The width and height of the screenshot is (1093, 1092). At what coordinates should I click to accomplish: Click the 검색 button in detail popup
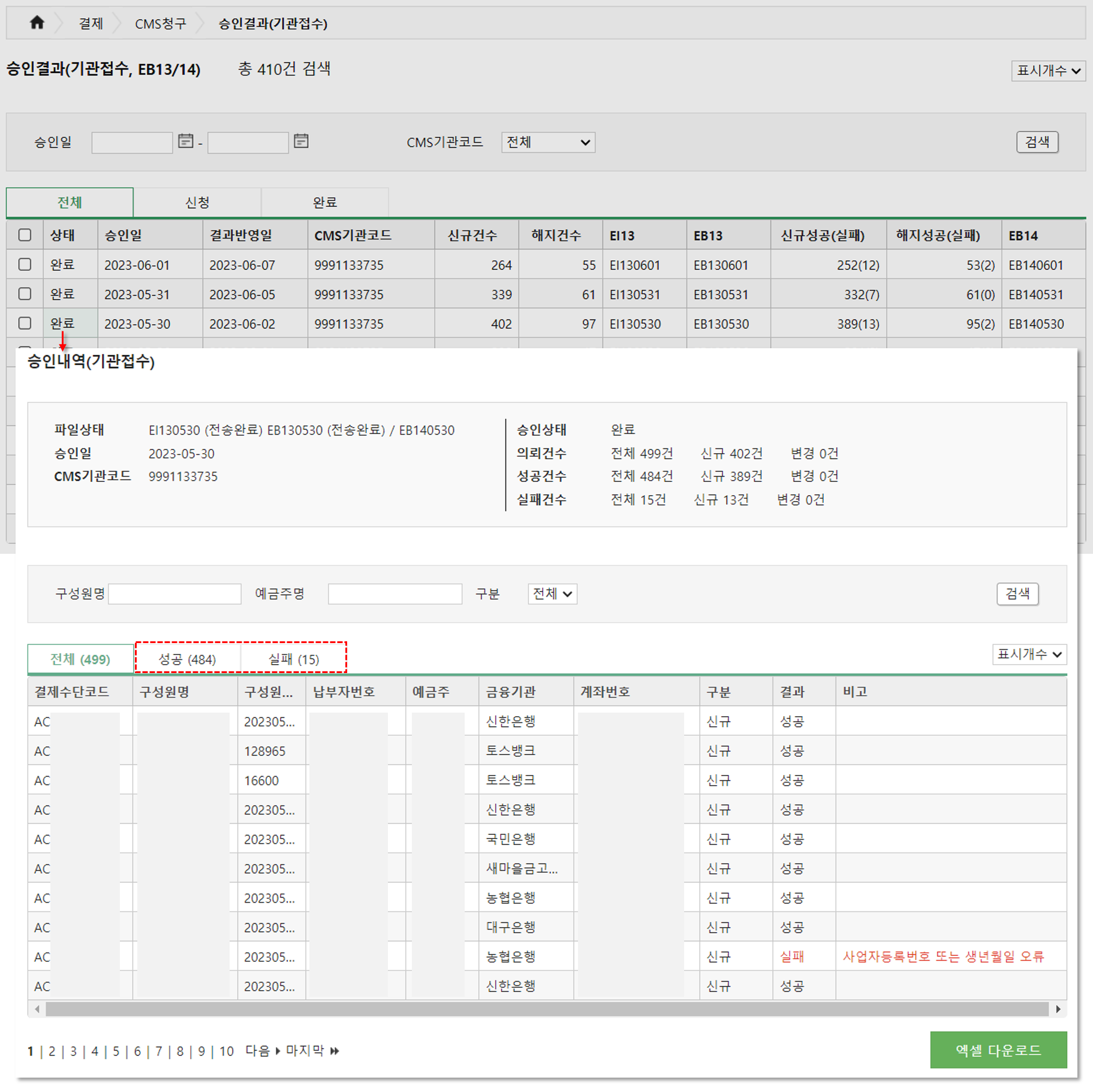tap(1017, 594)
